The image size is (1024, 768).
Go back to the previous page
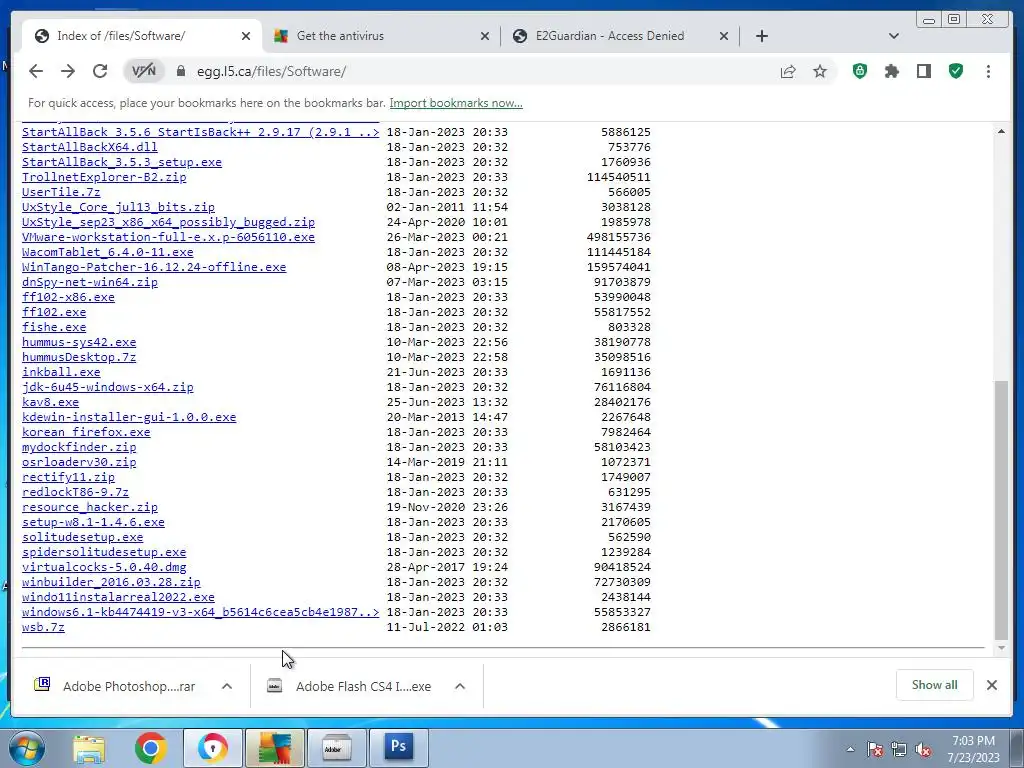click(36, 71)
